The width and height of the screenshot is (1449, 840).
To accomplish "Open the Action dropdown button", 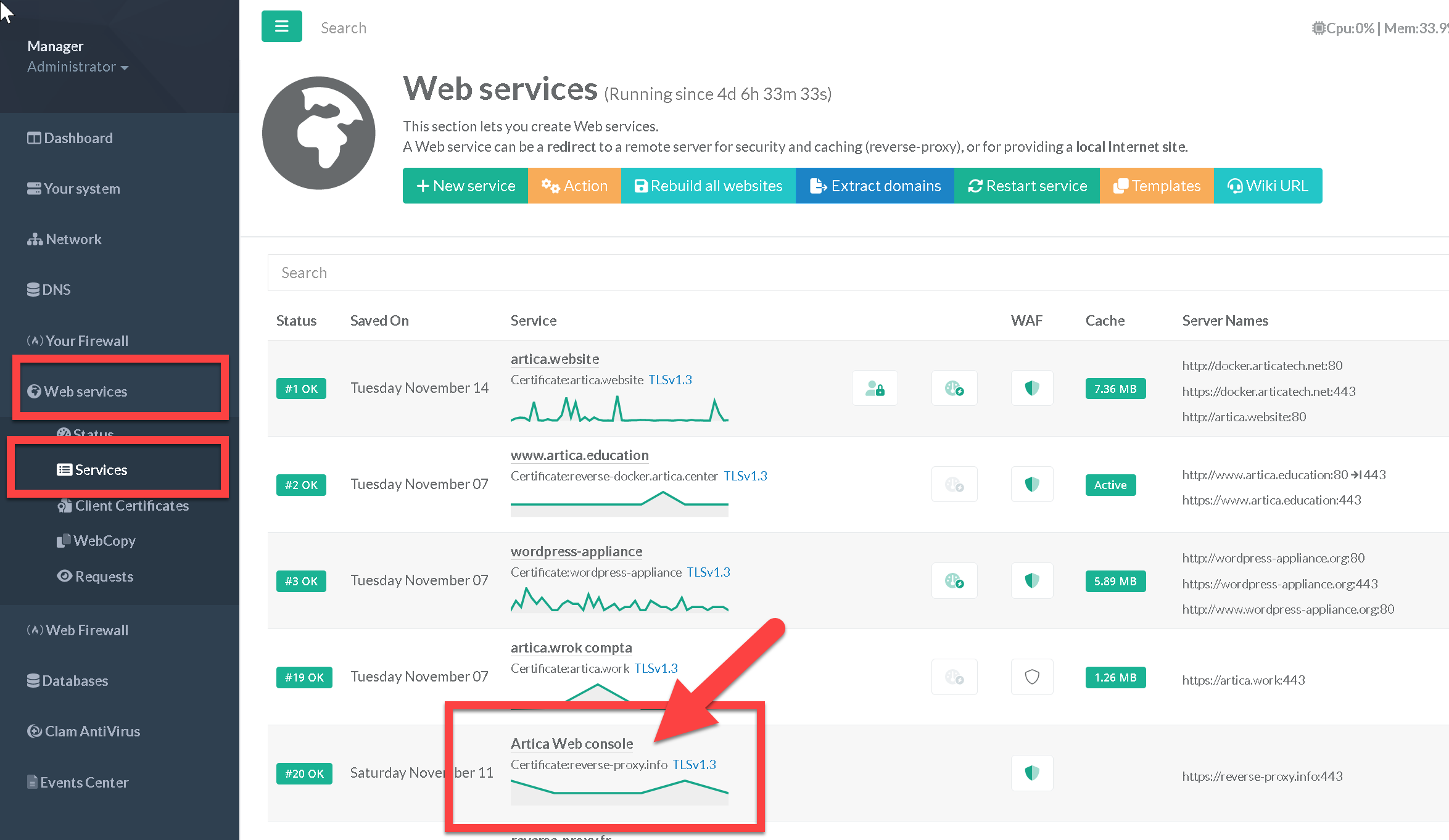I will [x=574, y=186].
